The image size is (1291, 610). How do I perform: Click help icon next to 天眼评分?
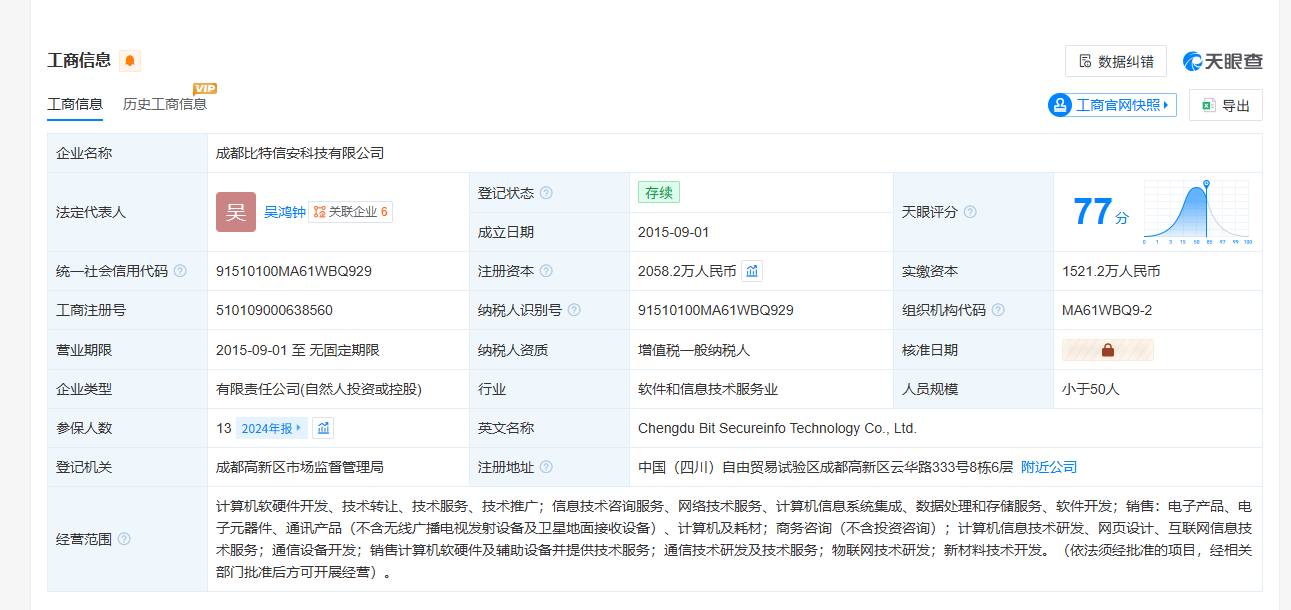pos(970,212)
